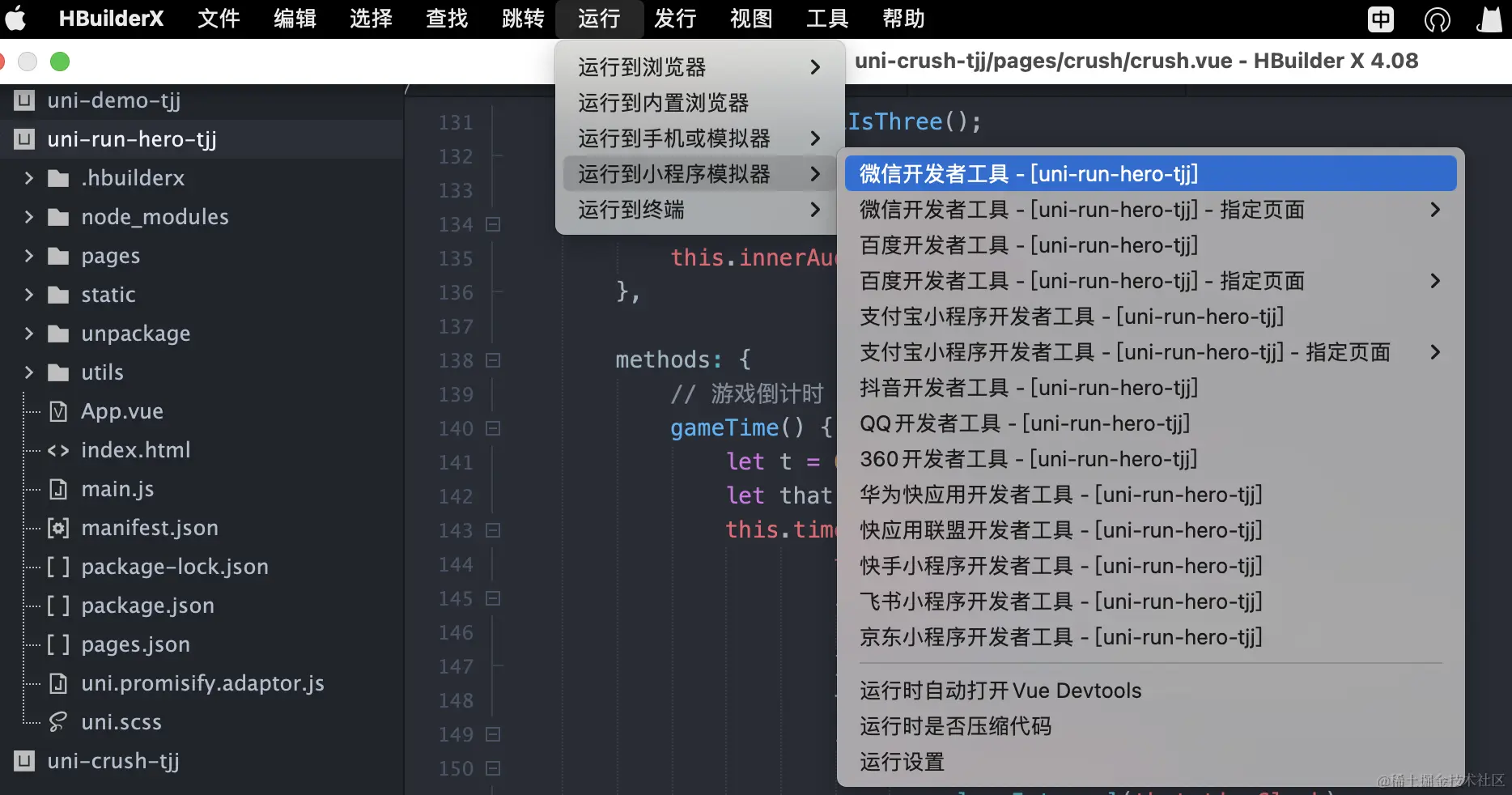Run in 360开发者工具

1150,459
